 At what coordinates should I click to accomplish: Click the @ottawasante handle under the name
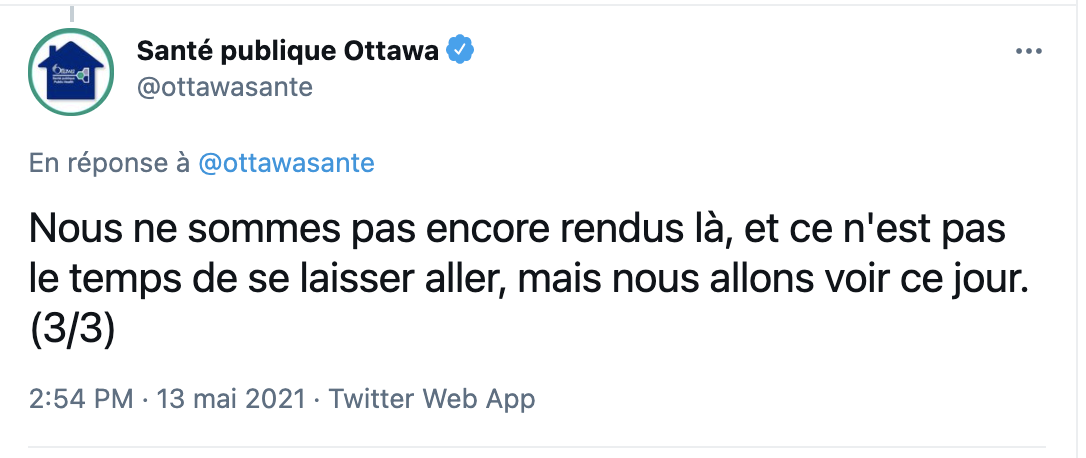223,87
